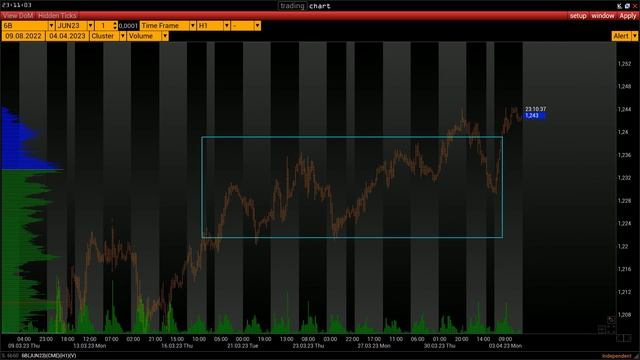This screenshot has height=360, width=640.
Task: Click the start date field 09.08.2022
Action: click(x=23, y=36)
